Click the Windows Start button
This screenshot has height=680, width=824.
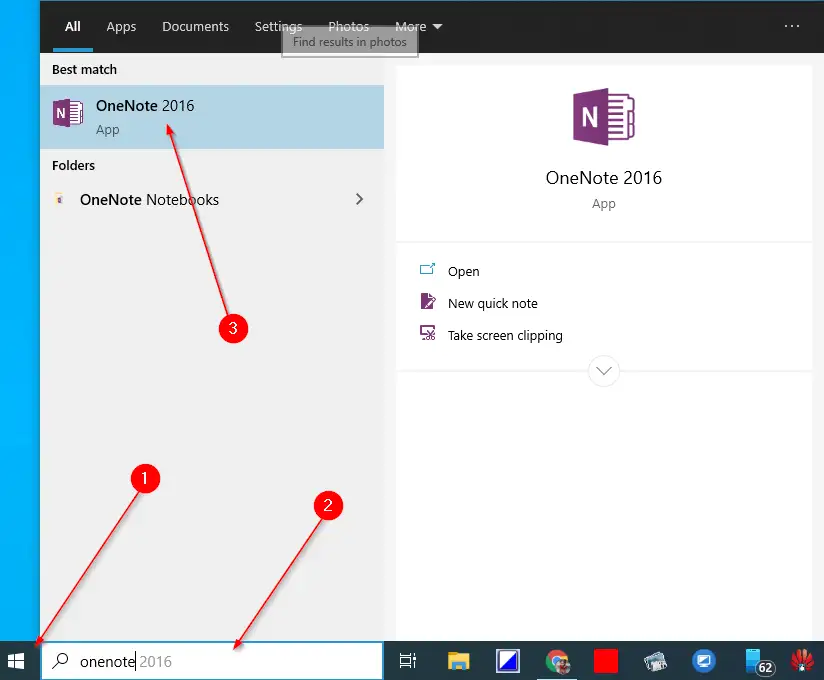16,661
